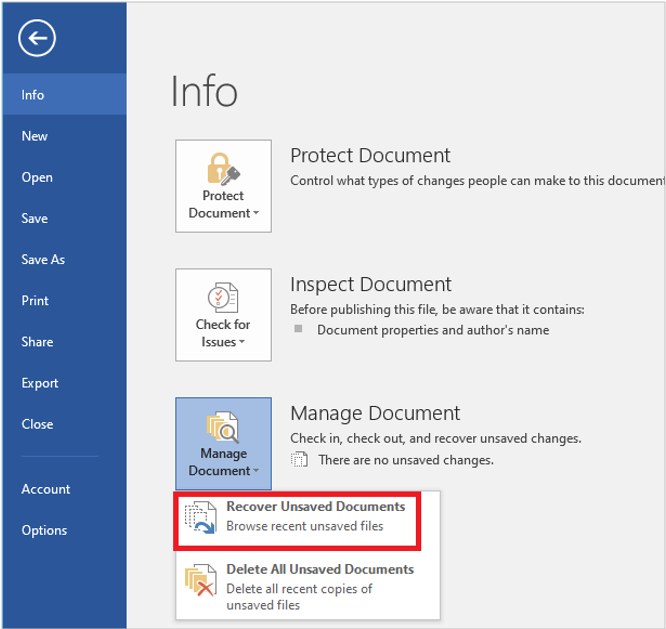
Task: Click 'Document properties and author's name' text
Action: 433,330
